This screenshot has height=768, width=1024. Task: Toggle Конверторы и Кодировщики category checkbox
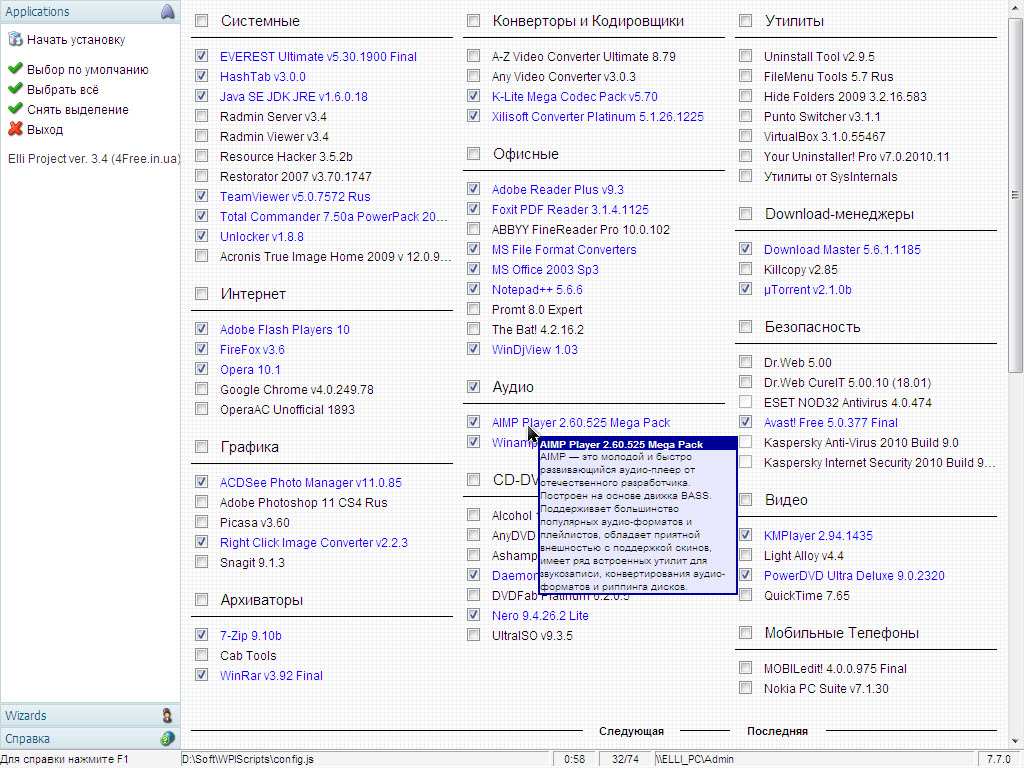[x=473, y=21]
